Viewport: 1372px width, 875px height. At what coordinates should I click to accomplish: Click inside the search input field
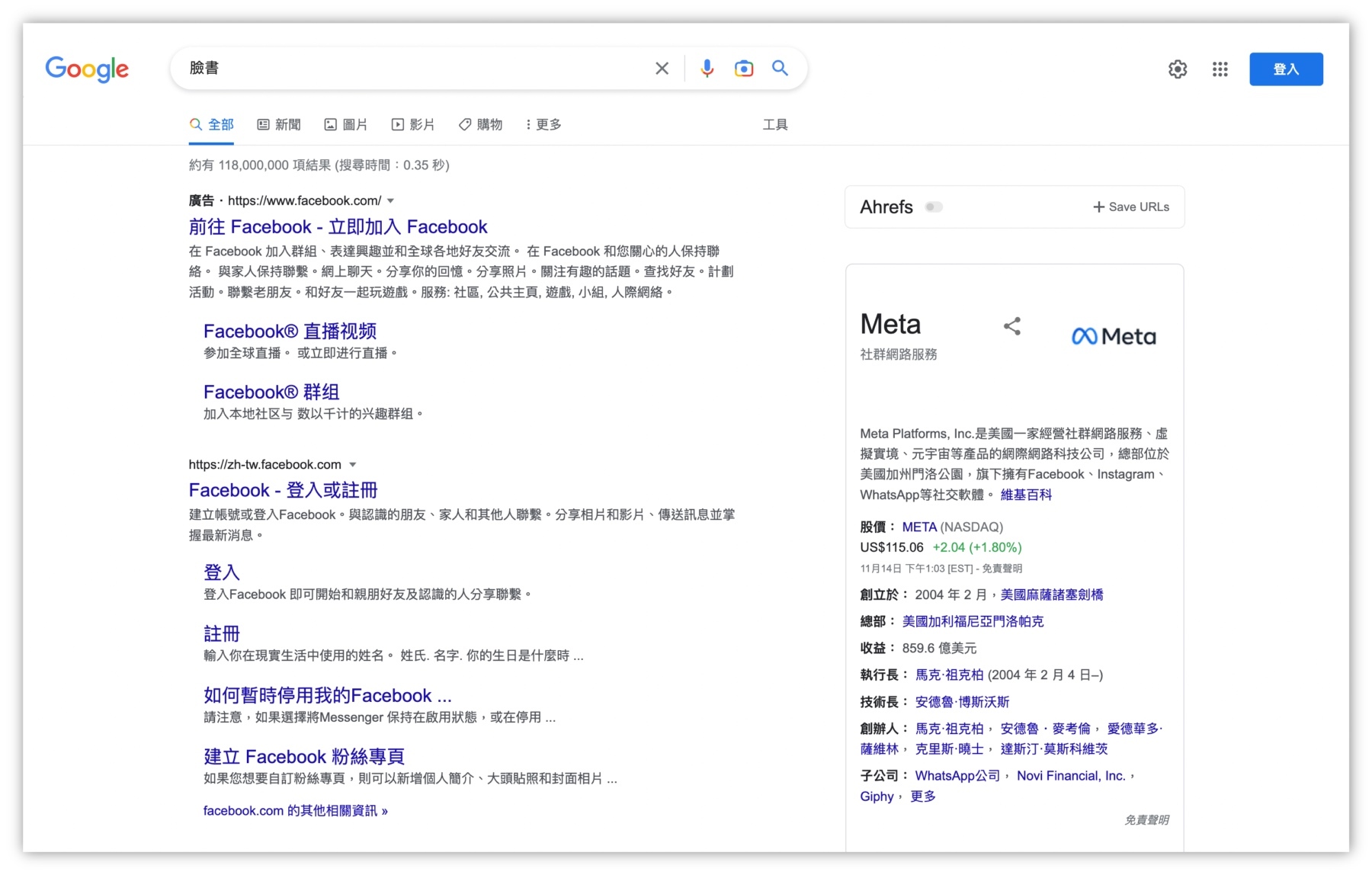(419, 69)
